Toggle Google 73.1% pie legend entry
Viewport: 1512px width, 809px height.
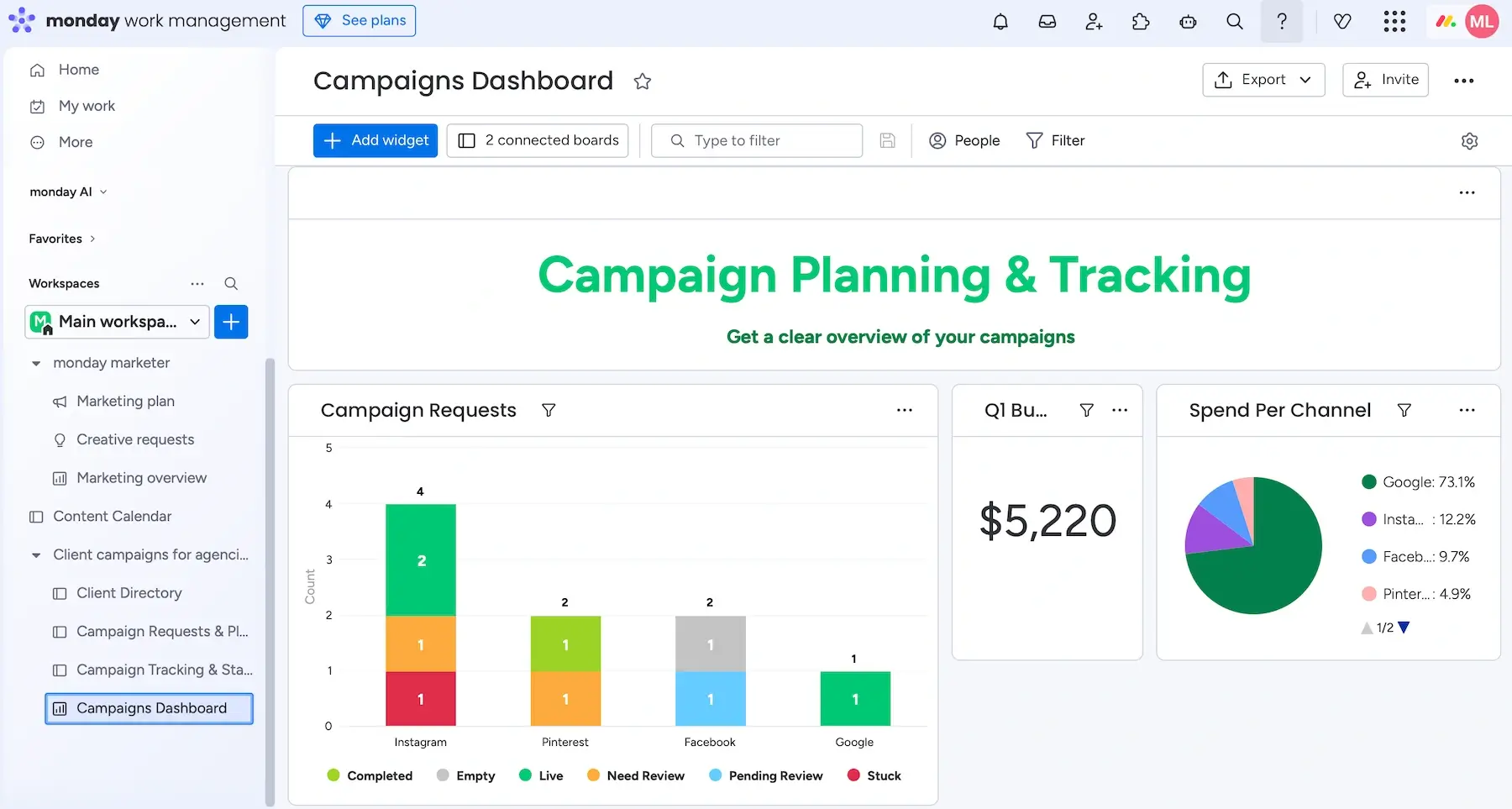pyautogui.click(x=1418, y=482)
